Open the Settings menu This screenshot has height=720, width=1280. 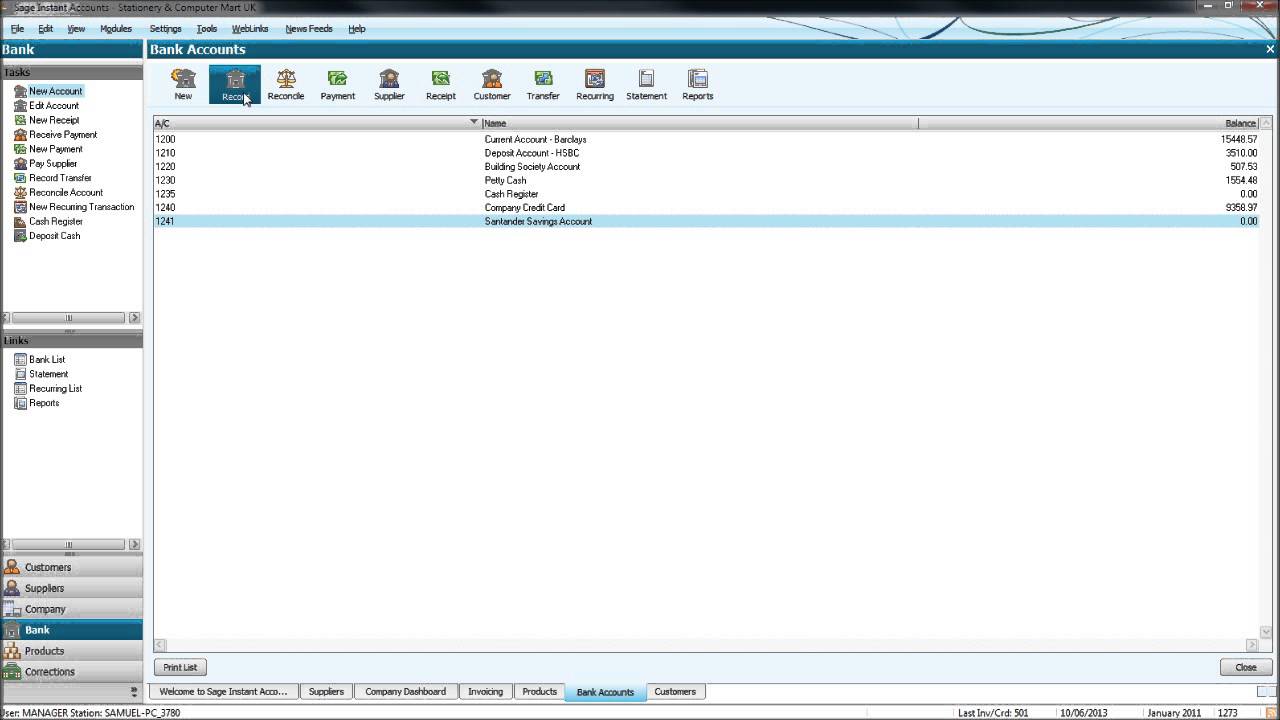(165, 29)
